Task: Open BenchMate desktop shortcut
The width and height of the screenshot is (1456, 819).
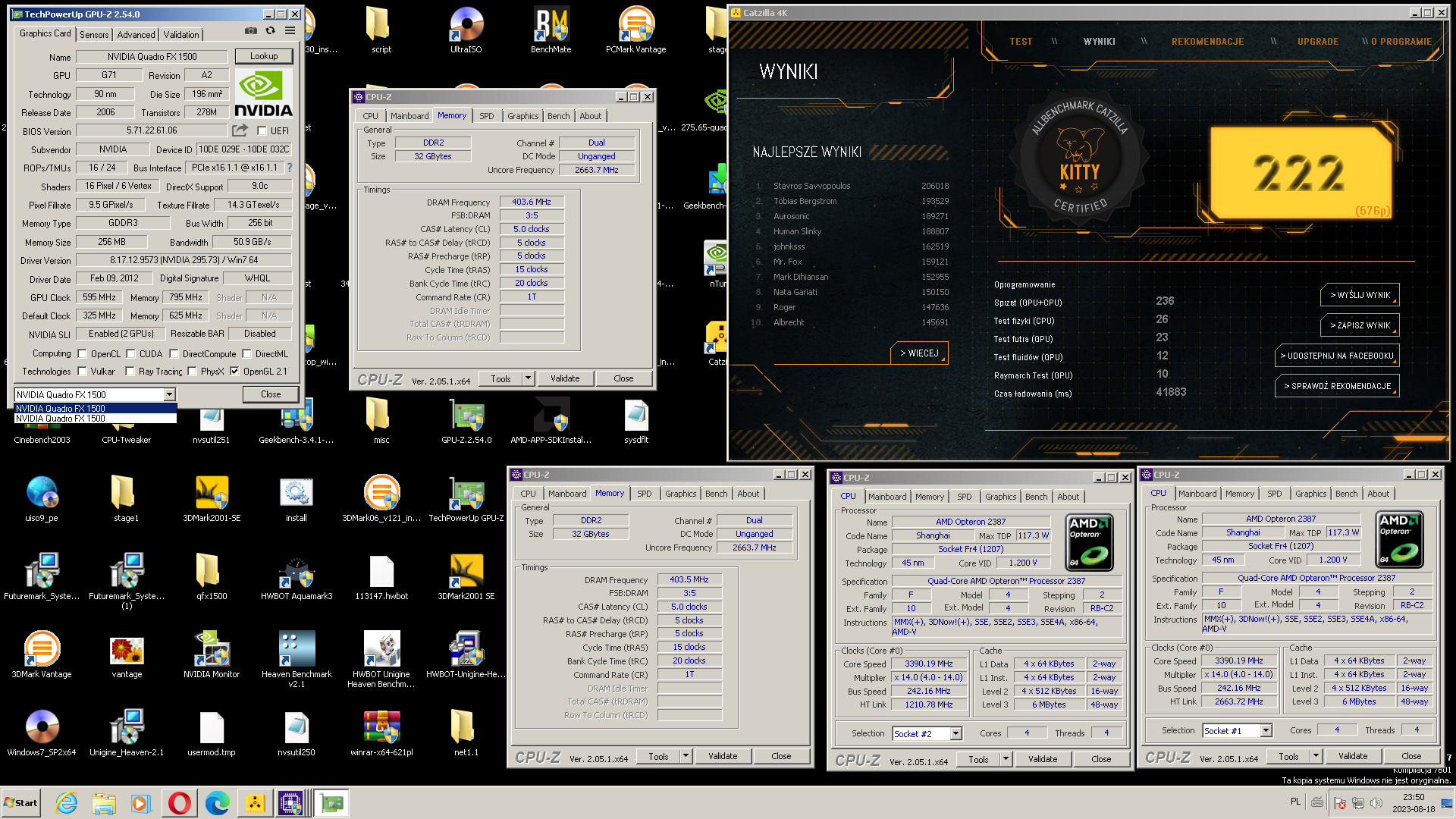Action: 551,30
